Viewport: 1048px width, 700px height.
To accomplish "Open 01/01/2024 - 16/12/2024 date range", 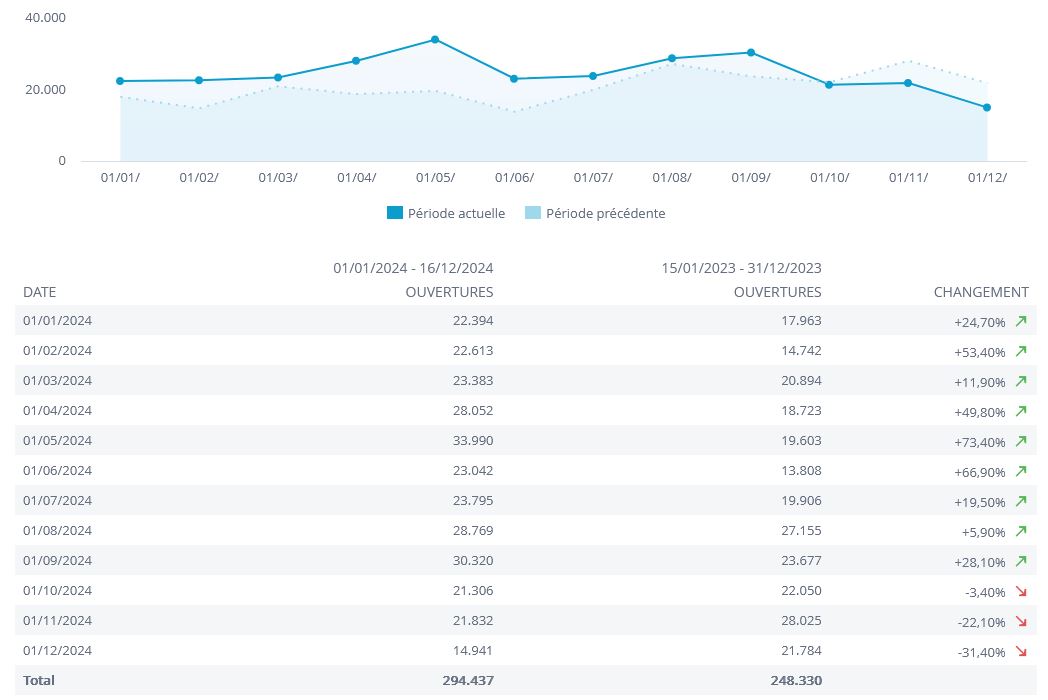I will 413,268.
